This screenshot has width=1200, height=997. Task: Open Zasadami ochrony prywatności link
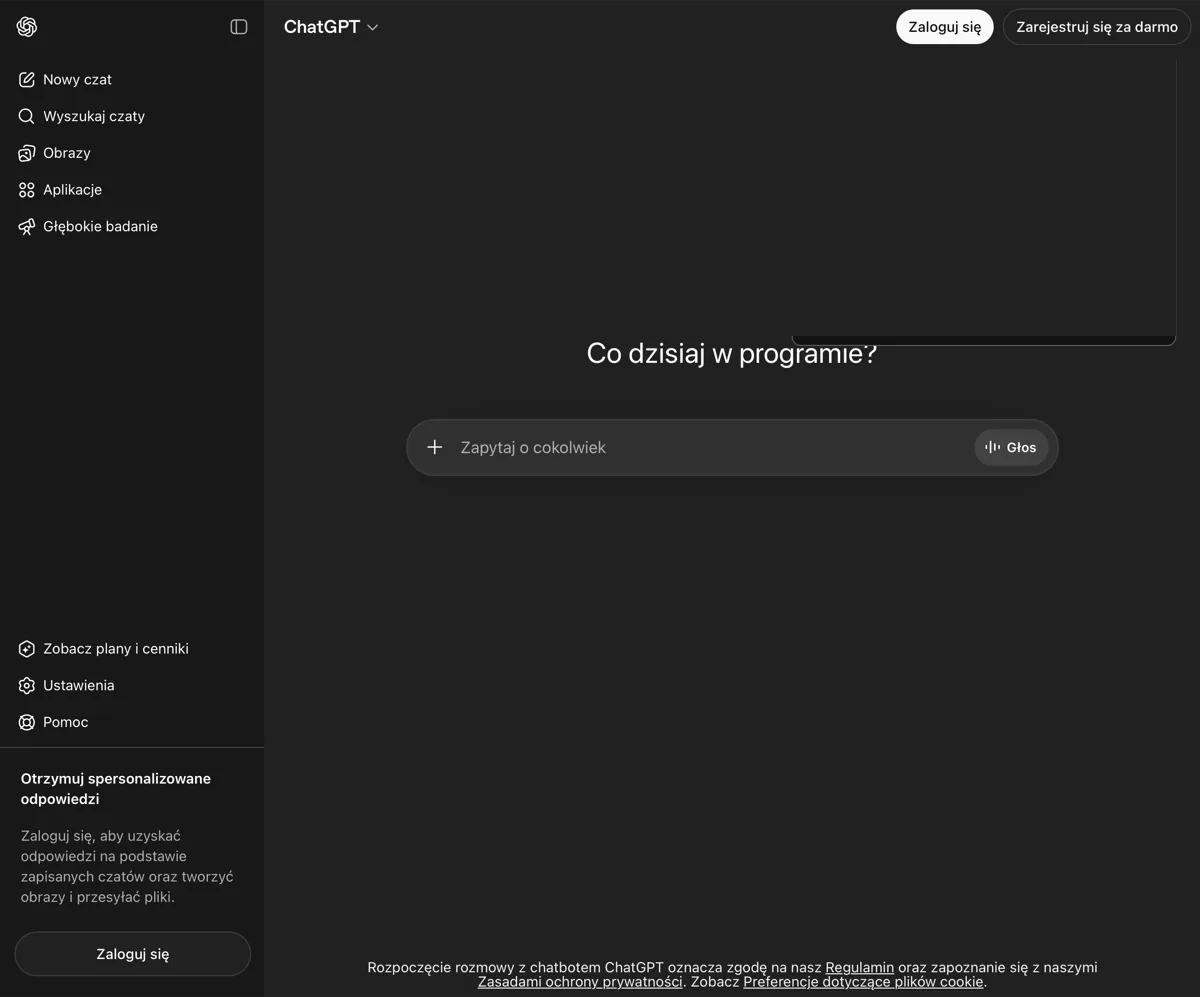[580, 982]
